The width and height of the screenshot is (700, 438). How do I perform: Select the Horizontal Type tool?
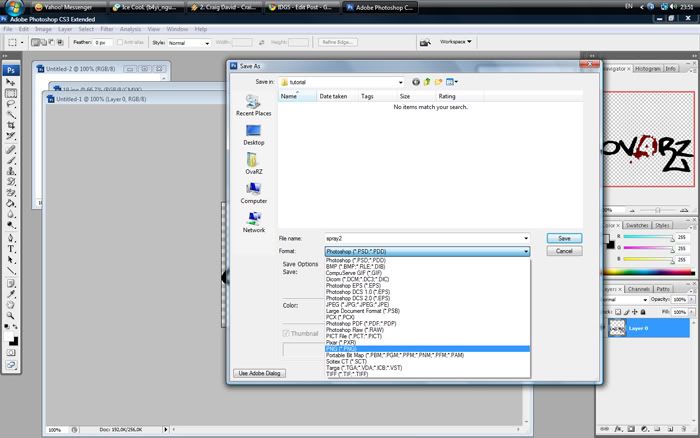pos(11,249)
